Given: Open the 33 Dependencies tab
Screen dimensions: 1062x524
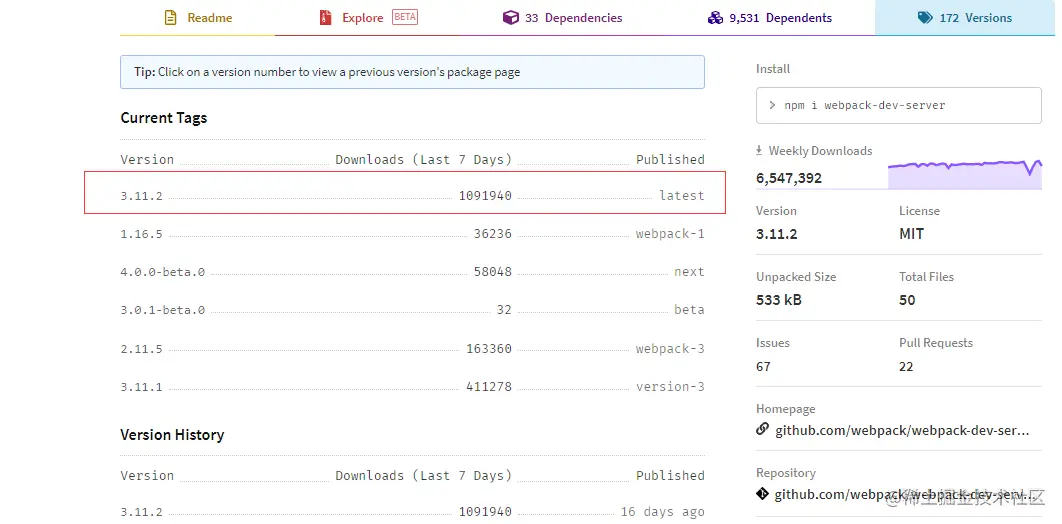Looking at the screenshot, I should [x=562, y=18].
